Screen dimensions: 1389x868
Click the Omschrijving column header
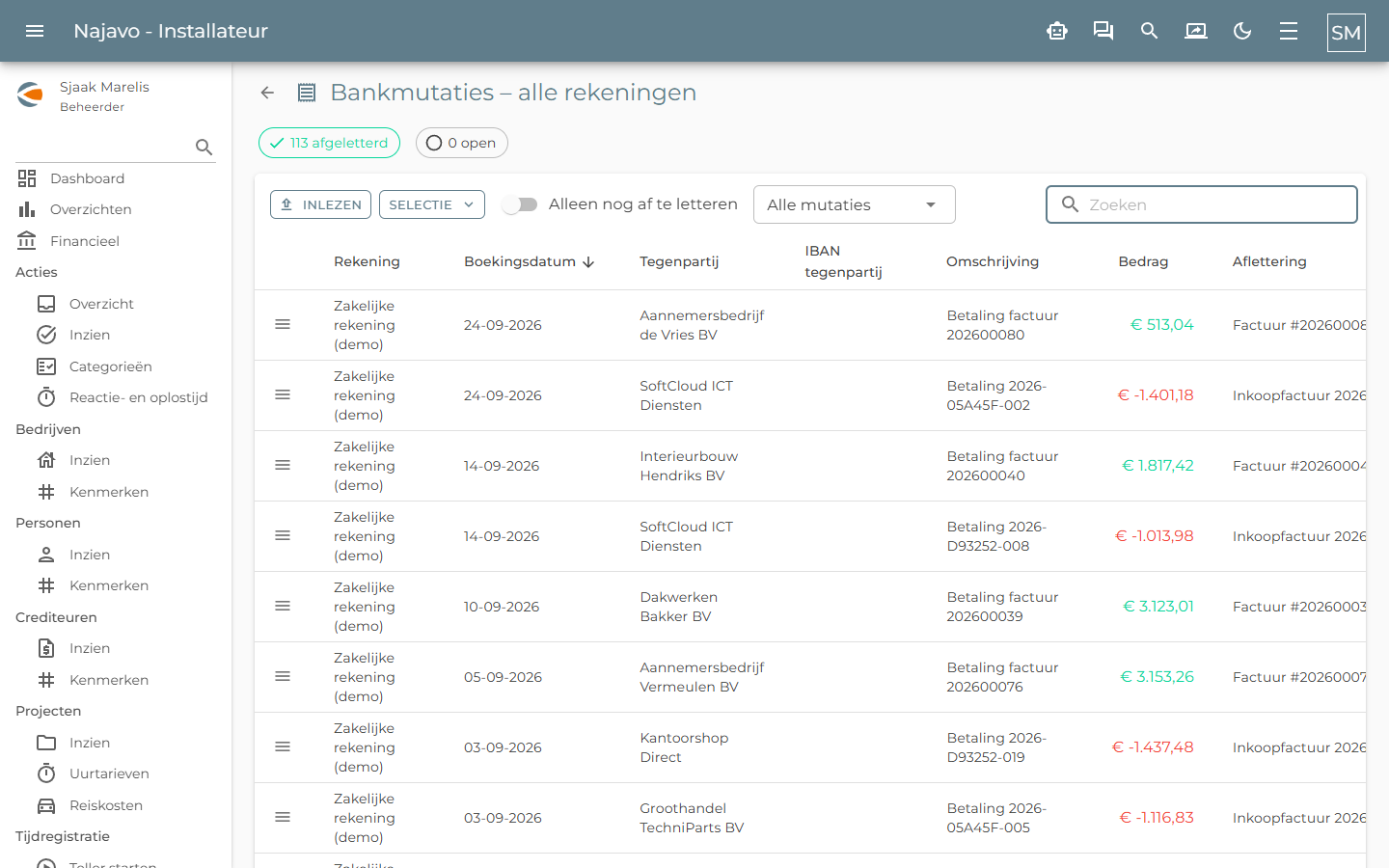(993, 261)
